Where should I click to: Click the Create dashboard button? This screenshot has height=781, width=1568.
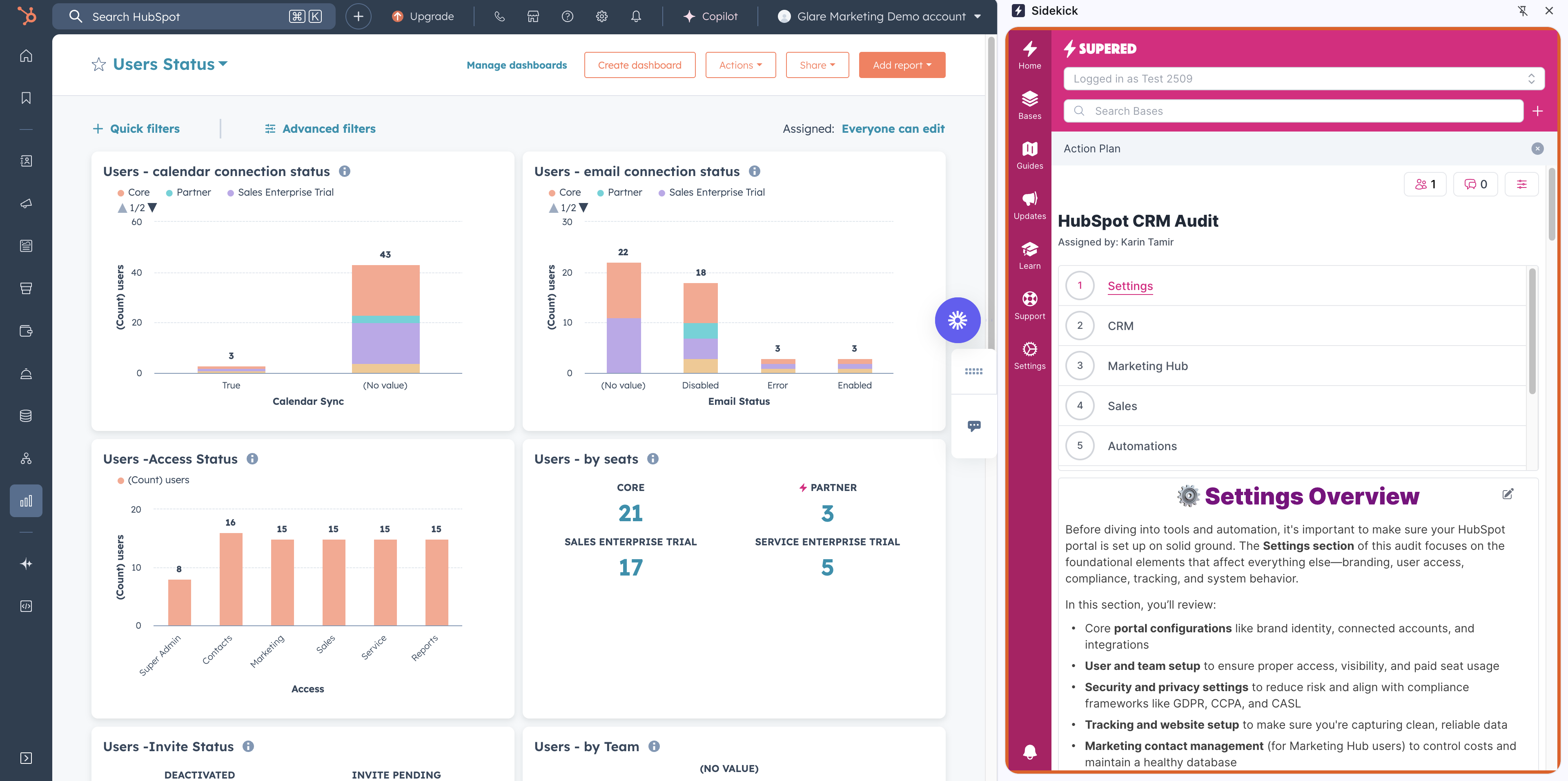(639, 65)
